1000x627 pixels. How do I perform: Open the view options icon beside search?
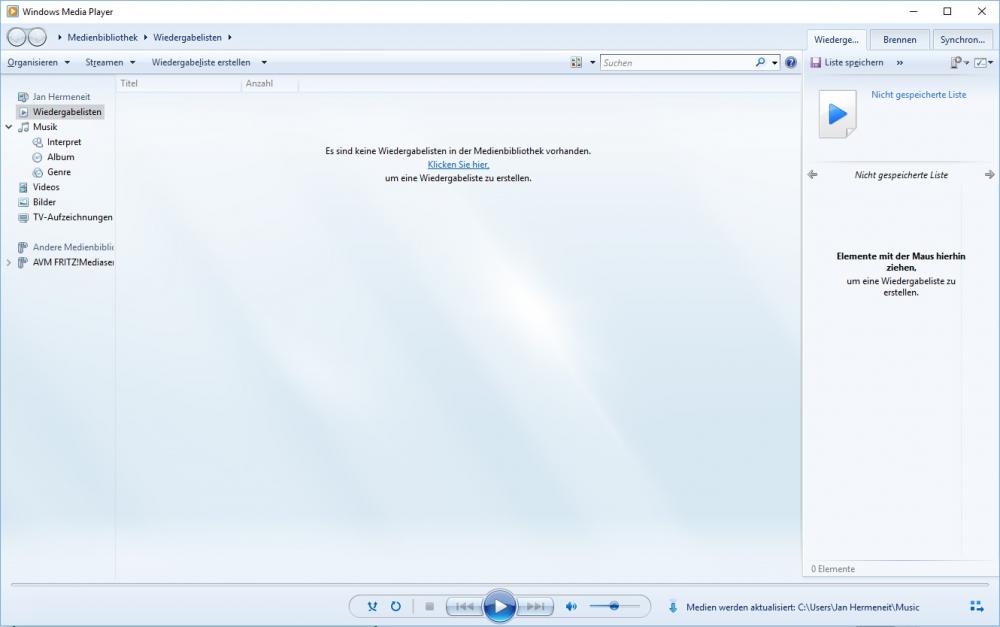(x=577, y=63)
